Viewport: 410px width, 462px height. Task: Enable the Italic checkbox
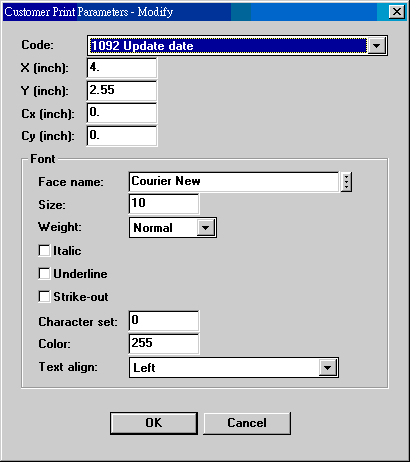pos(44,251)
